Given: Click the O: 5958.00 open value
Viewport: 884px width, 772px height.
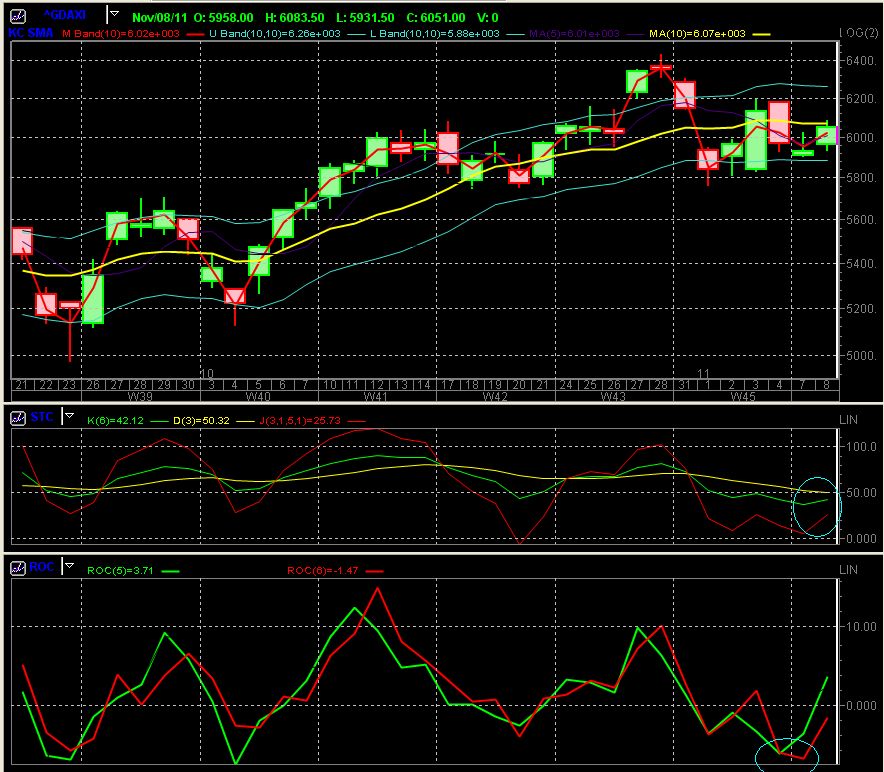Looking at the screenshot, I should tap(223, 17).
